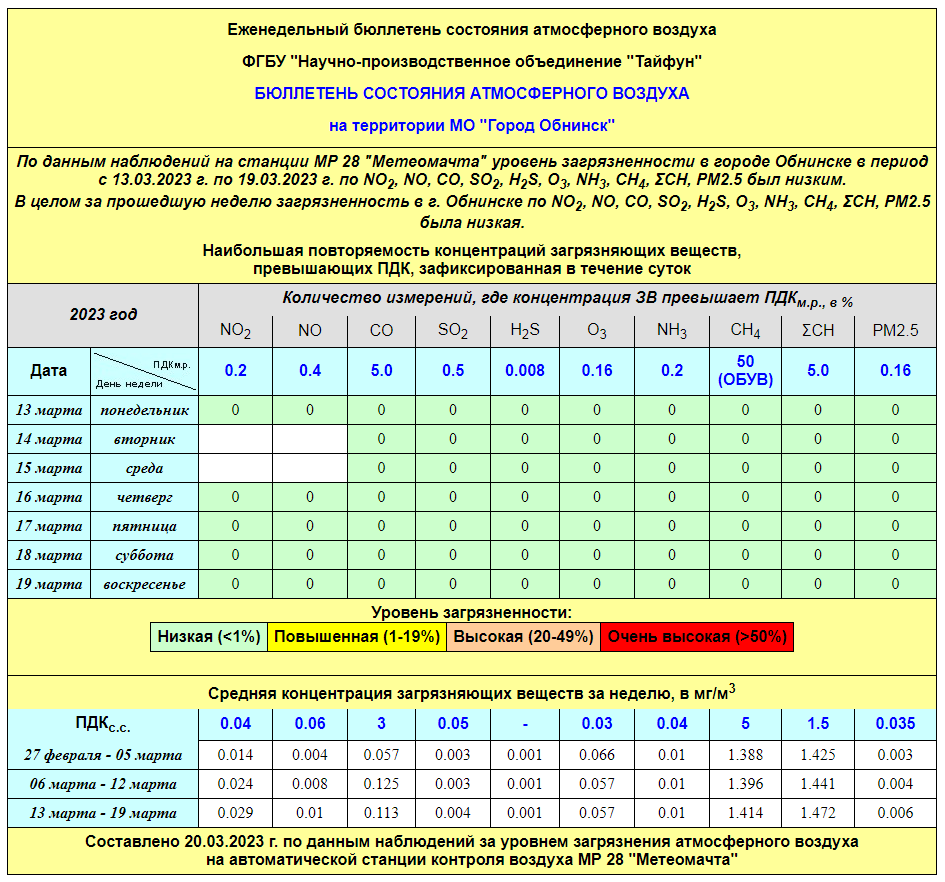Click the yellow 'Повышенная (1-19%)' legend swatch
Screen dimensions: 945x882
357,637
